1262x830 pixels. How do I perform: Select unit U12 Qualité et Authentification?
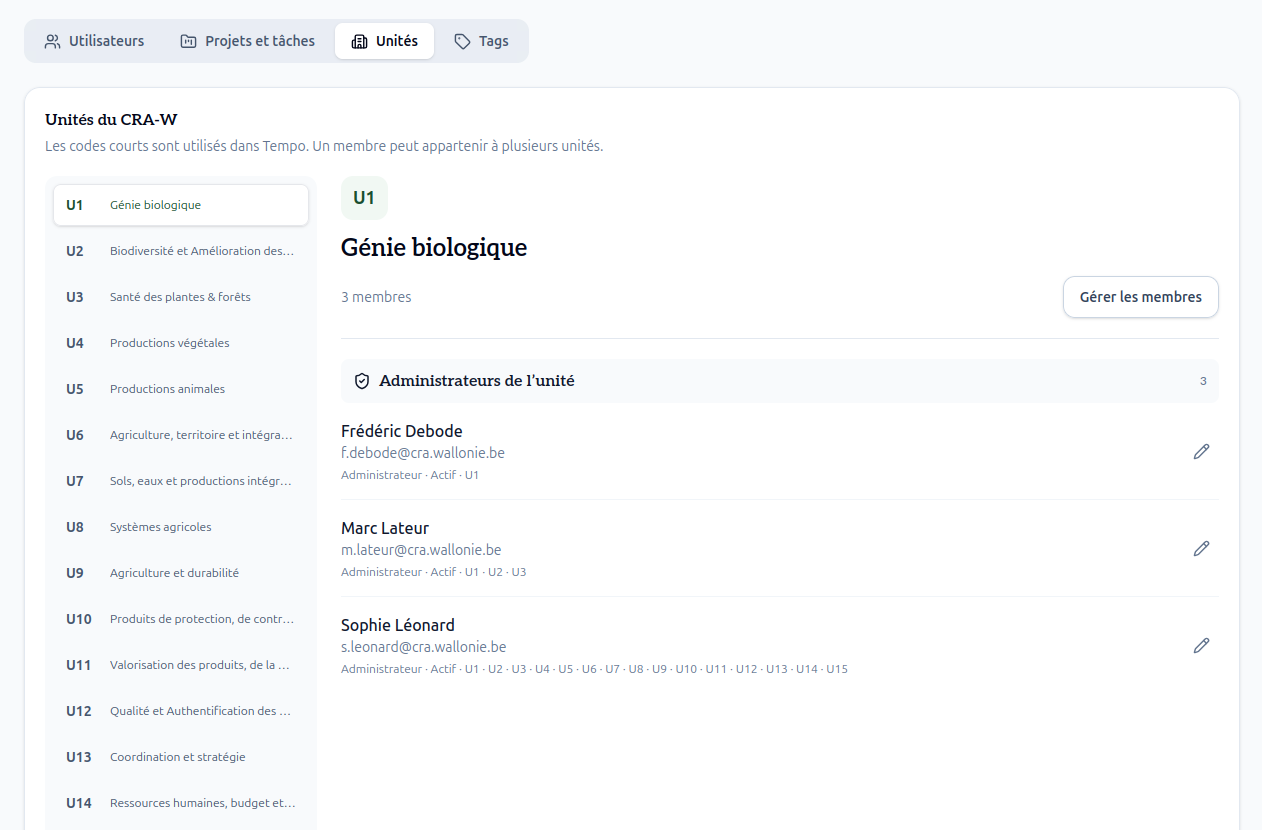point(181,711)
